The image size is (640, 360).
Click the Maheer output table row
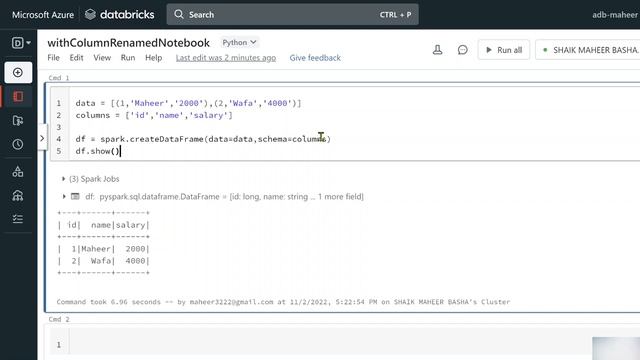click(104, 249)
